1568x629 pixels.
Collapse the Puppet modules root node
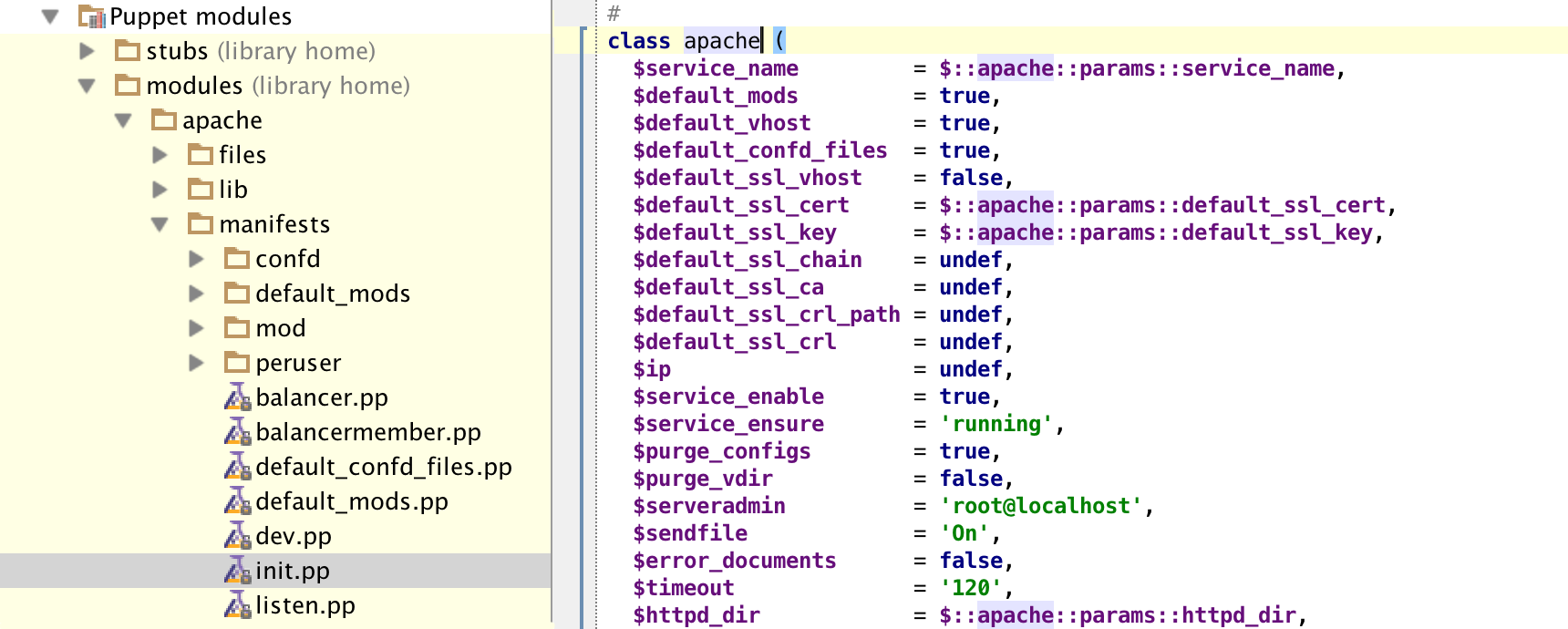point(50,16)
